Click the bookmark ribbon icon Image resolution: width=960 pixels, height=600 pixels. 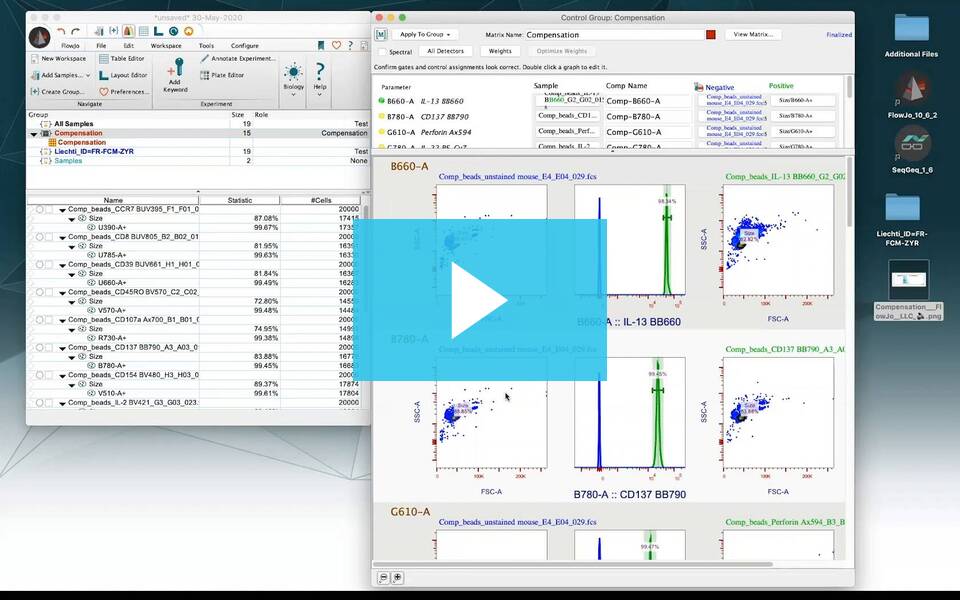(x=321, y=45)
